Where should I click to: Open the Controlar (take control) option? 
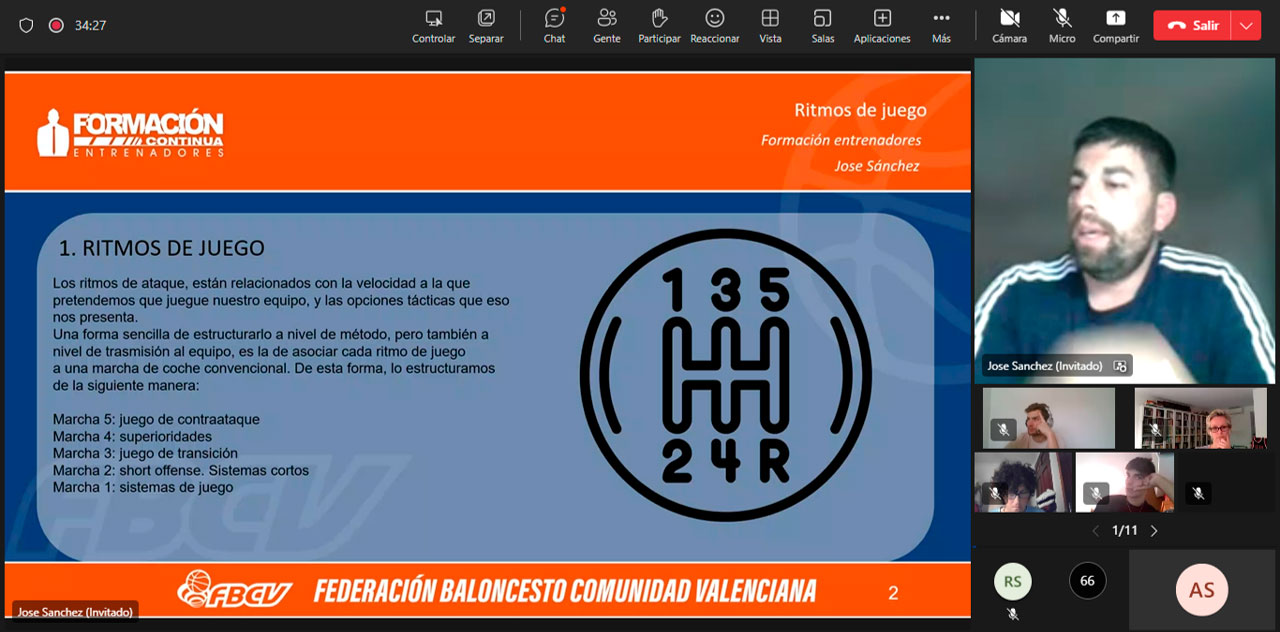tap(433, 26)
